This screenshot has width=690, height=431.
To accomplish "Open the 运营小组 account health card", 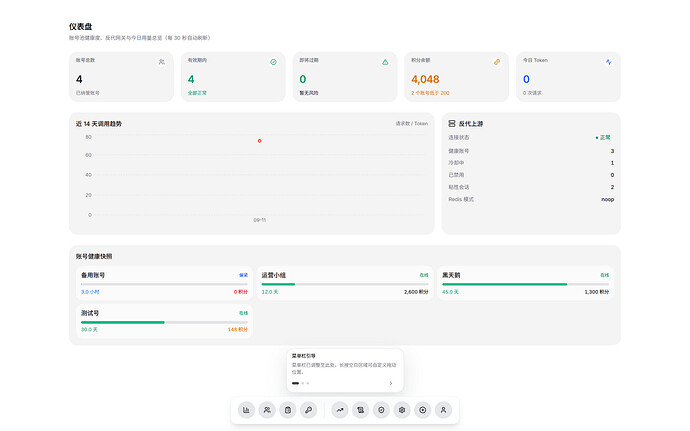I will (x=345, y=283).
